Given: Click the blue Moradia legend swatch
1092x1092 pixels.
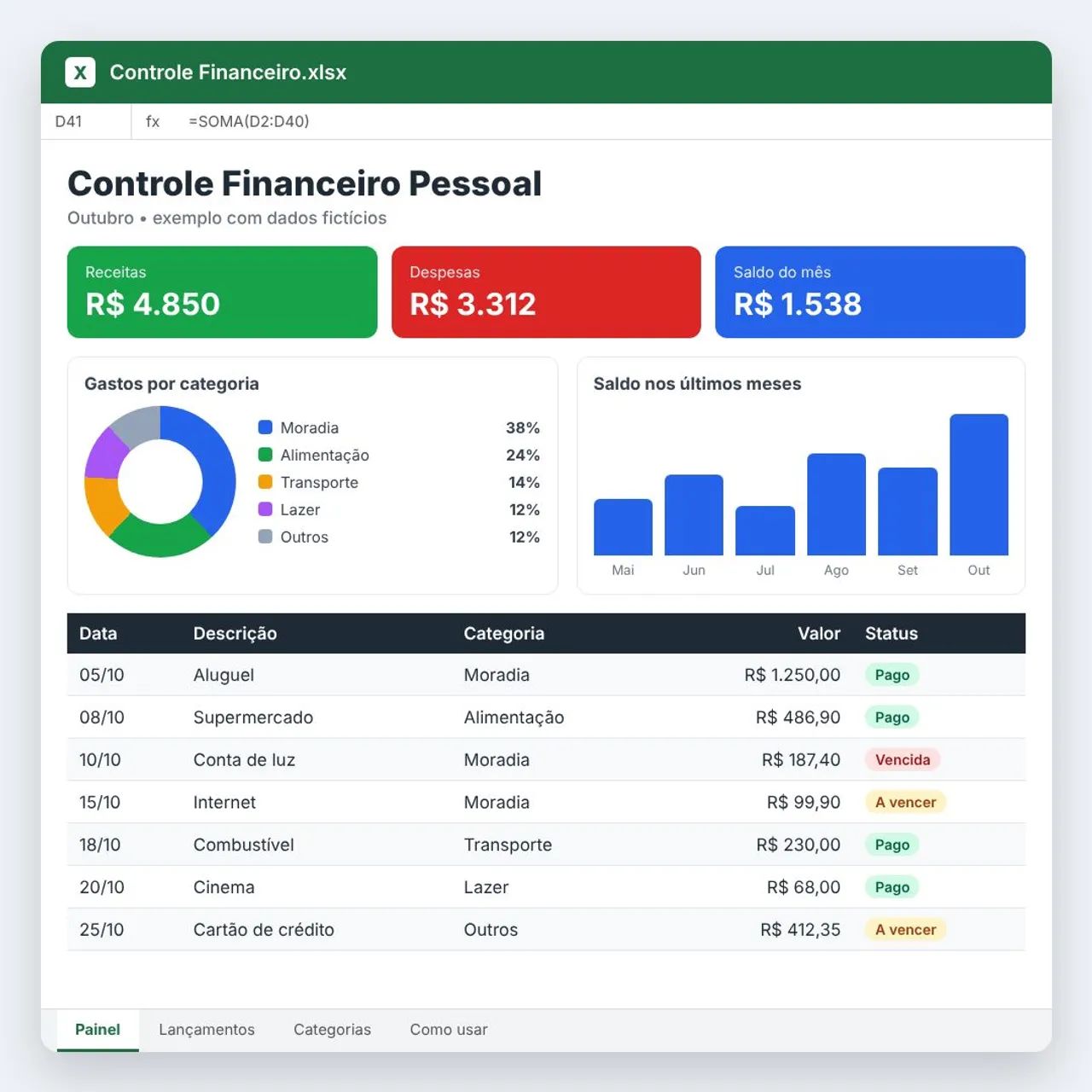Looking at the screenshot, I should pos(265,427).
